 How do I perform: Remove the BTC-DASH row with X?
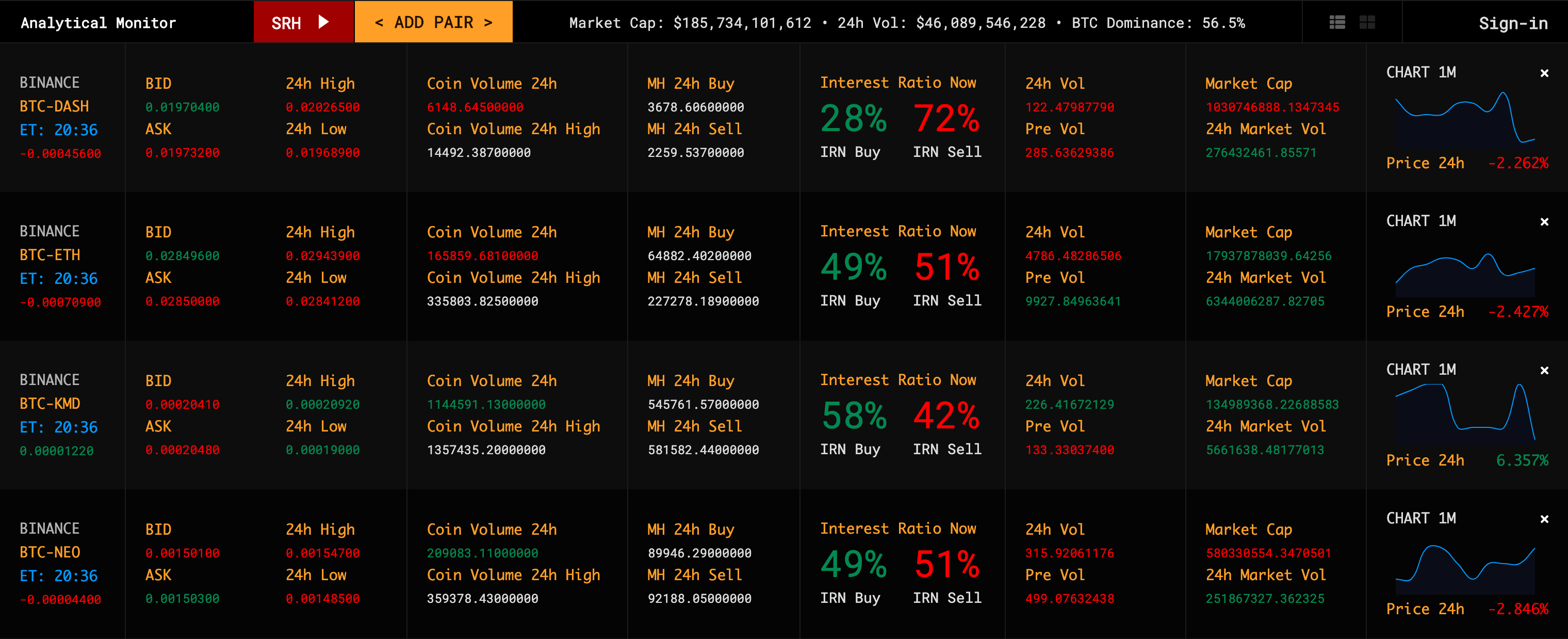pyautogui.click(x=1544, y=73)
